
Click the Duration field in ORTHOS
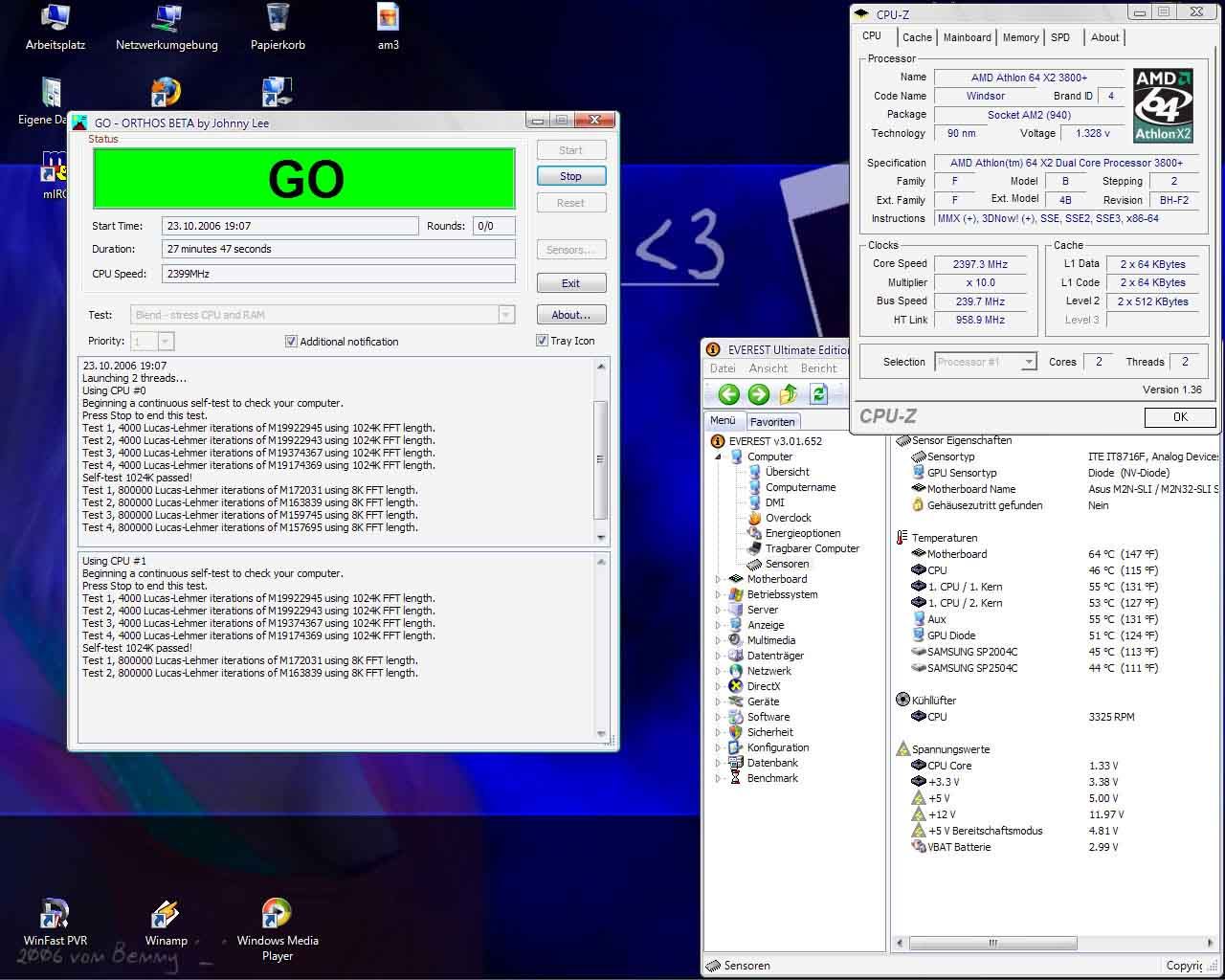pos(338,249)
